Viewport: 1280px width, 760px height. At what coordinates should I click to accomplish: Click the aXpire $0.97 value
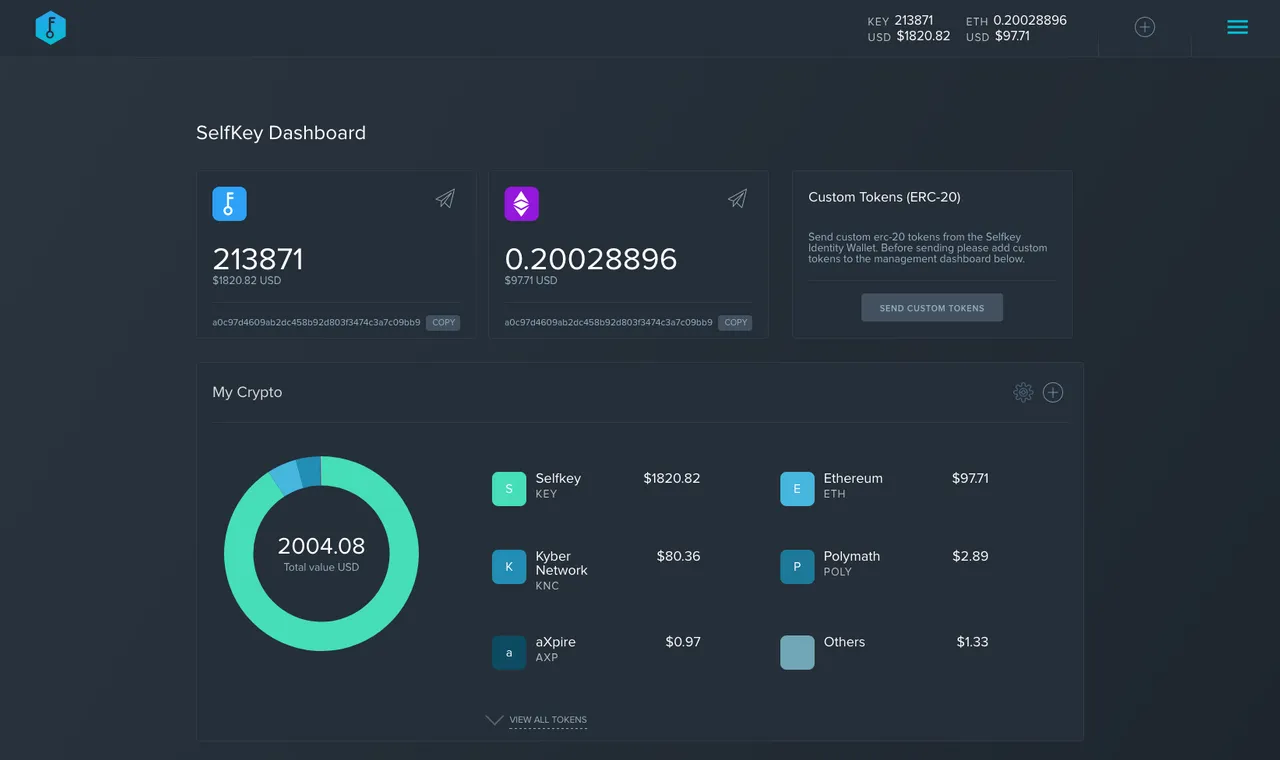pyautogui.click(x=683, y=642)
